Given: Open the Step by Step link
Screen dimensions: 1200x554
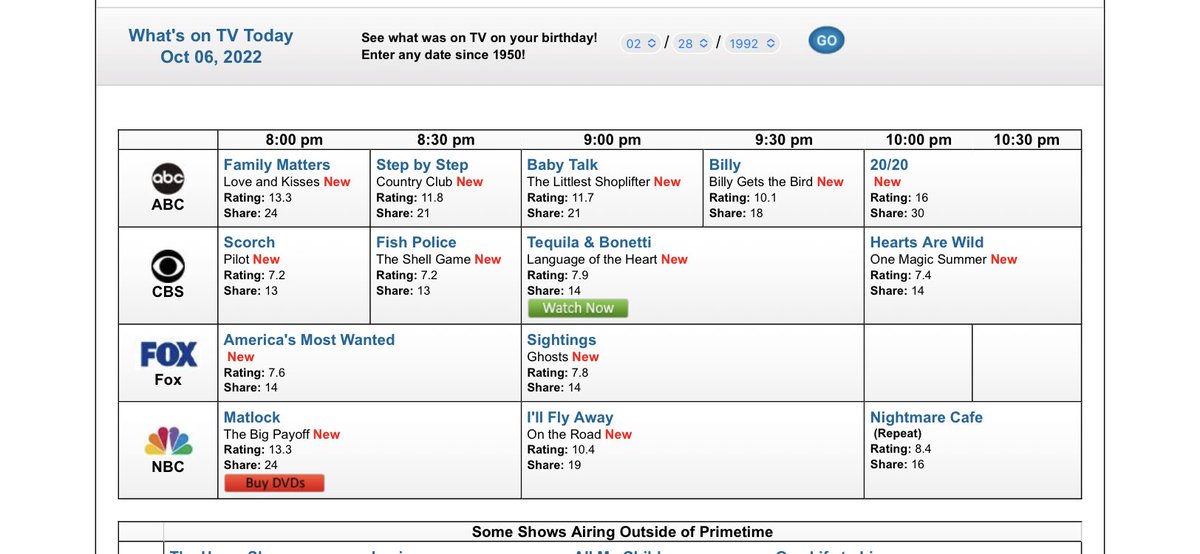Looking at the screenshot, I should point(422,165).
